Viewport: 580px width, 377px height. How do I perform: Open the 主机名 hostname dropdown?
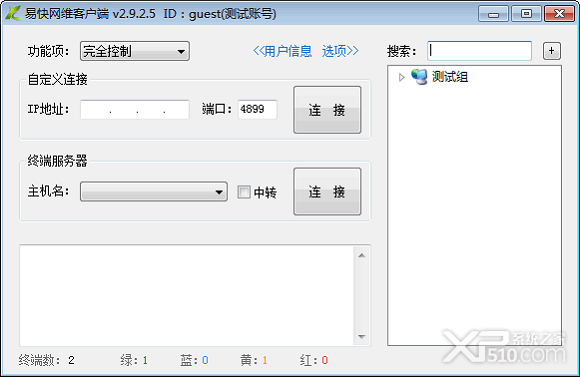click(154, 192)
